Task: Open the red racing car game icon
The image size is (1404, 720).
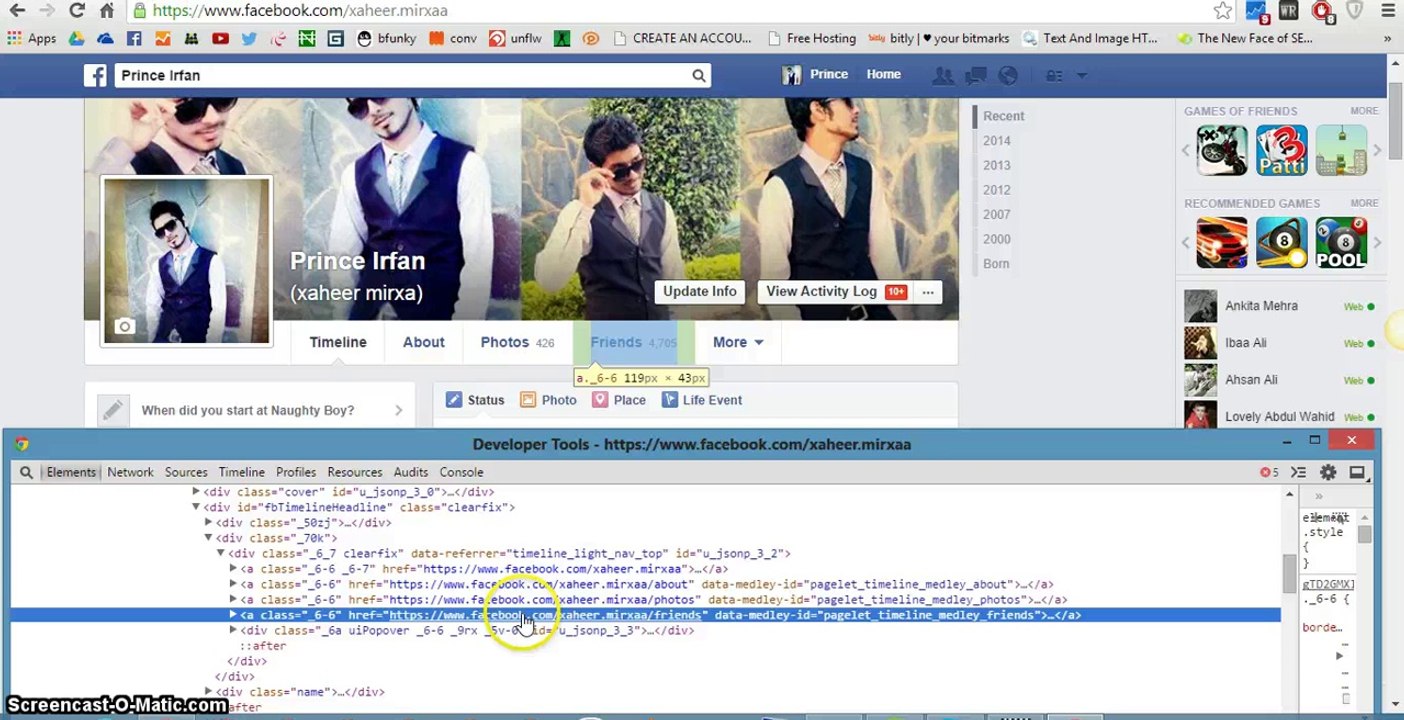Action: tap(1222, 243)
